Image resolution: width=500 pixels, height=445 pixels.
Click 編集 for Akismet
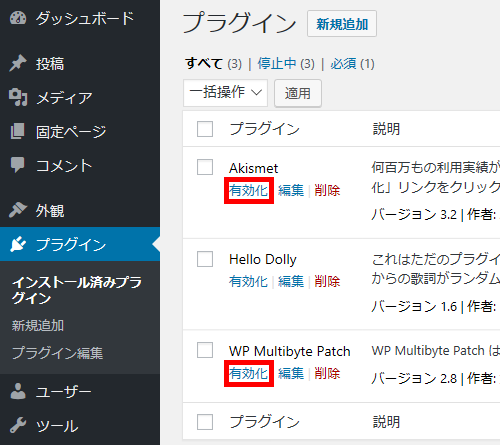tap(291, 190)
